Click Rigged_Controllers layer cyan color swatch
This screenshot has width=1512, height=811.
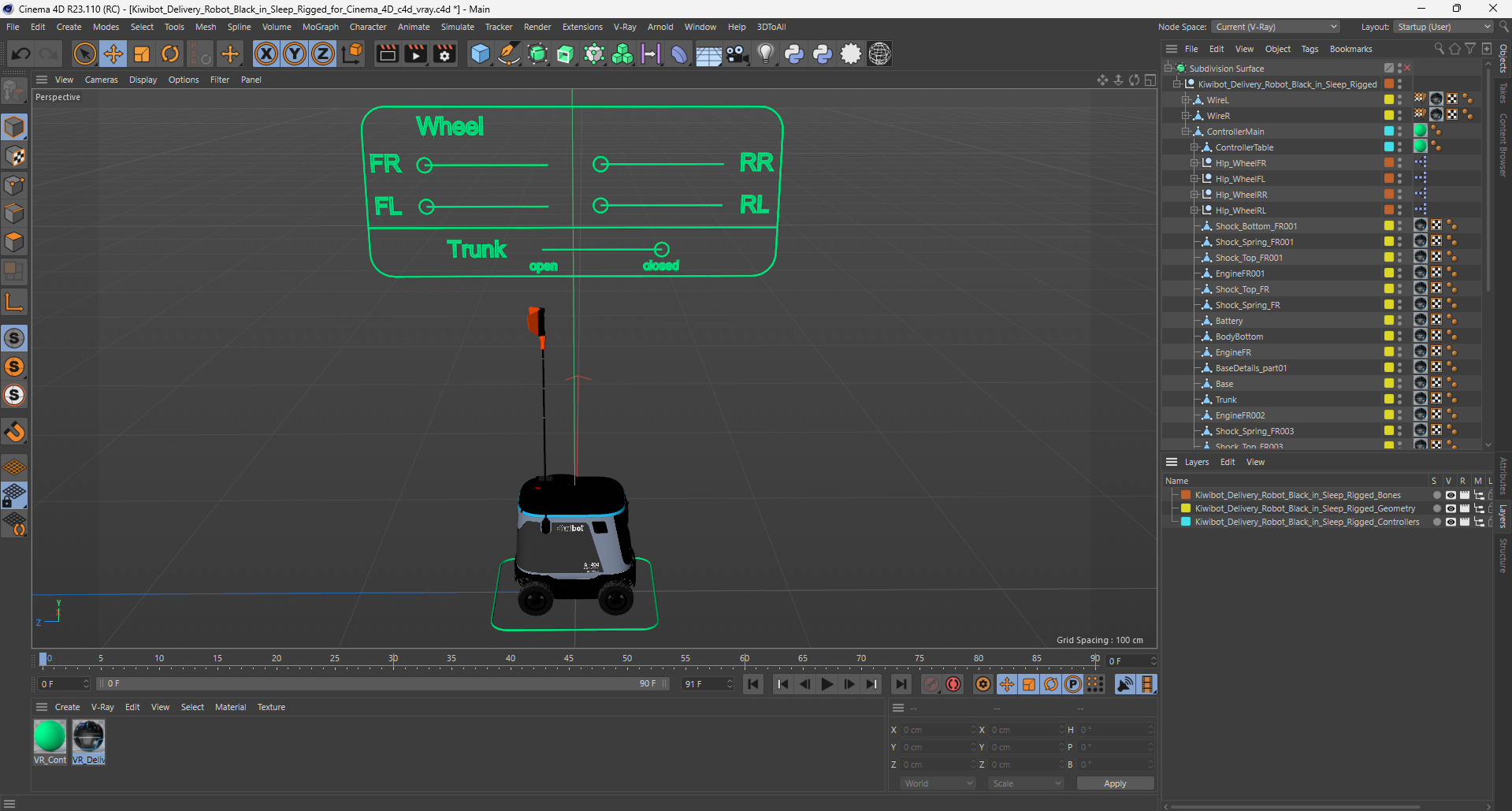(x=1186, y=522)
